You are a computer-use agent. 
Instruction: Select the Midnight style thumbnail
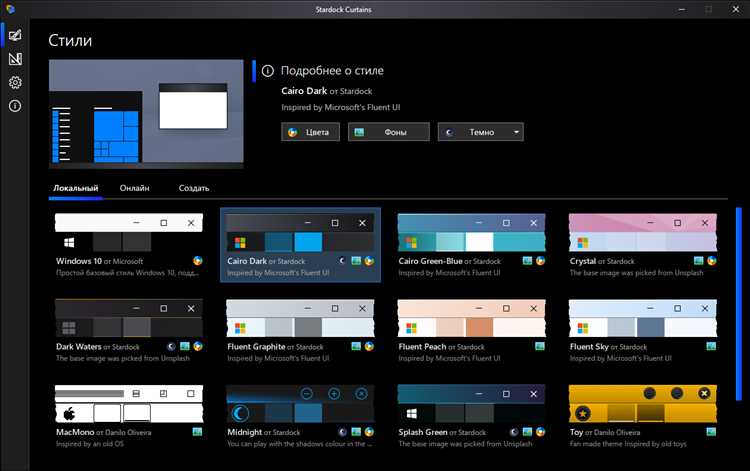click(x=300, y=404)
